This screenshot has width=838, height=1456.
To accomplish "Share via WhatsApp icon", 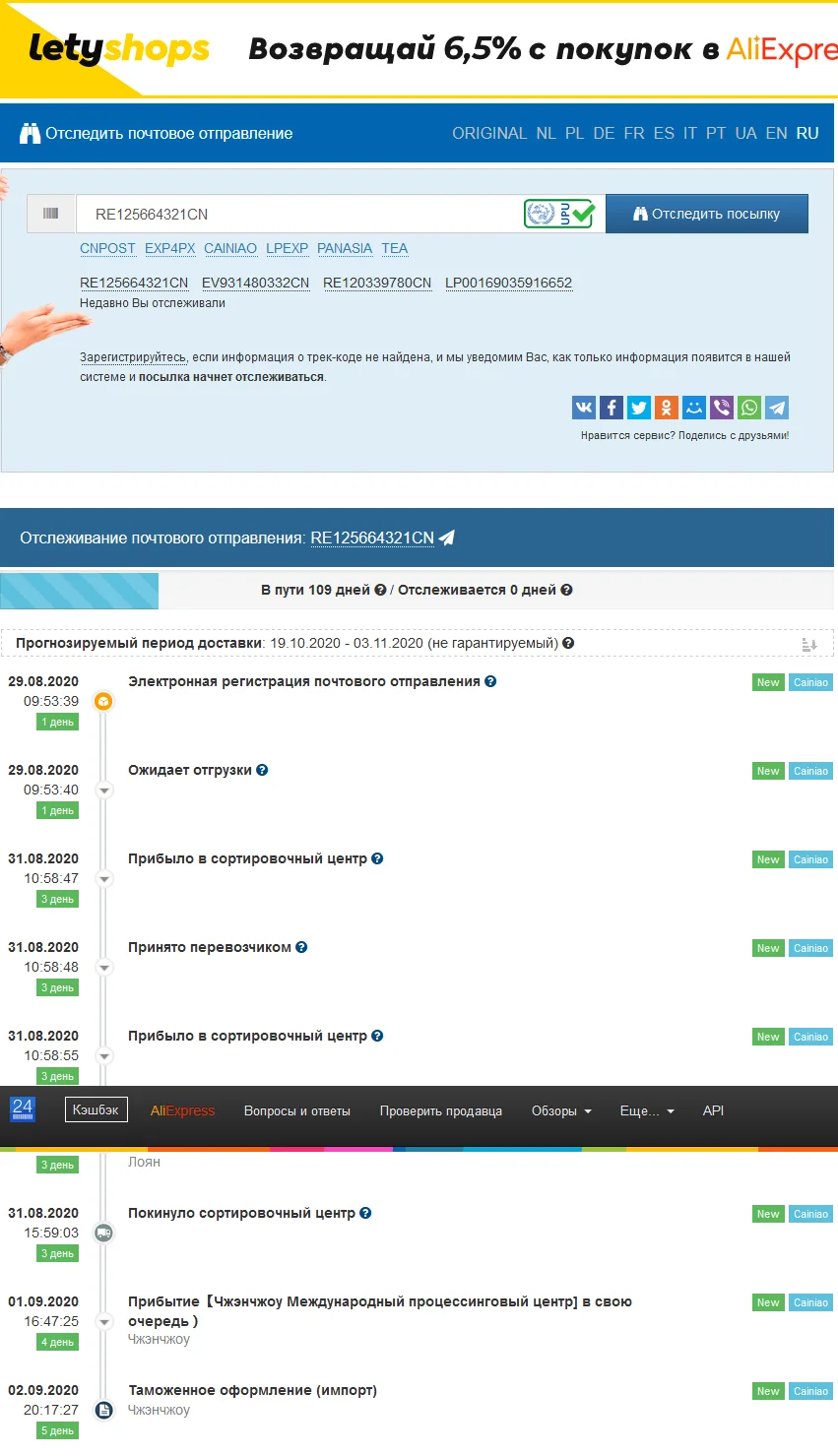I will pyautogui.click(x=749, y=408).
